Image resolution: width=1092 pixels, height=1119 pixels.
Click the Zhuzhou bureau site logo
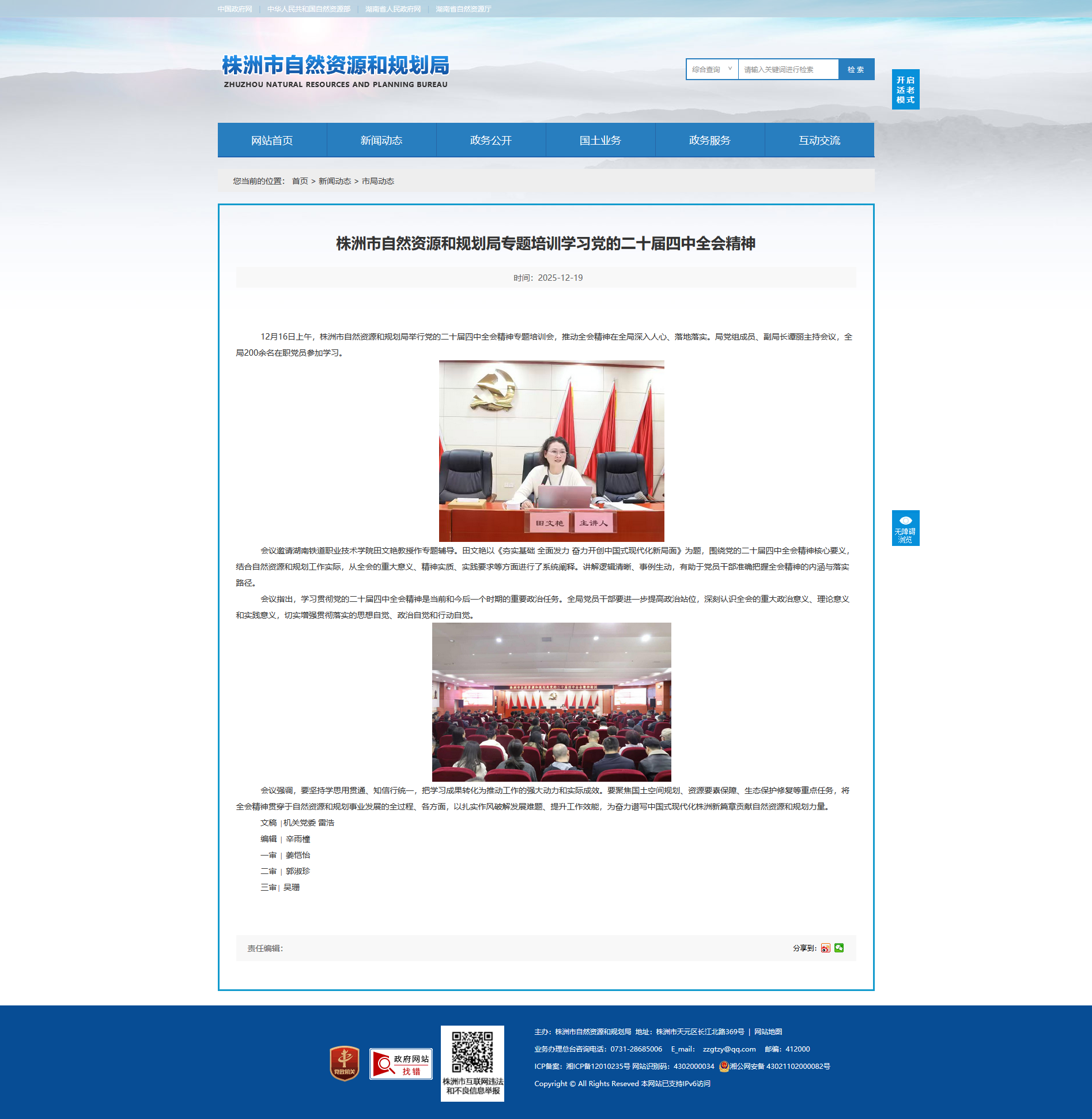(335, 71)
